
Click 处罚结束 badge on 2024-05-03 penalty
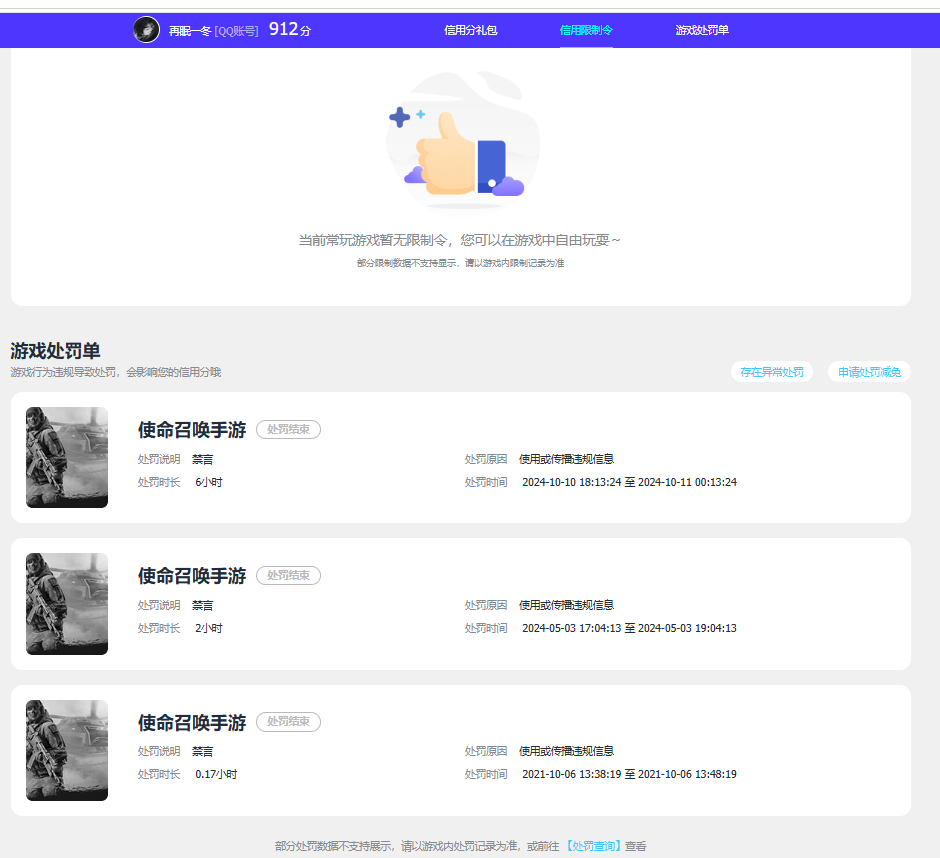(x=288, y=576)
